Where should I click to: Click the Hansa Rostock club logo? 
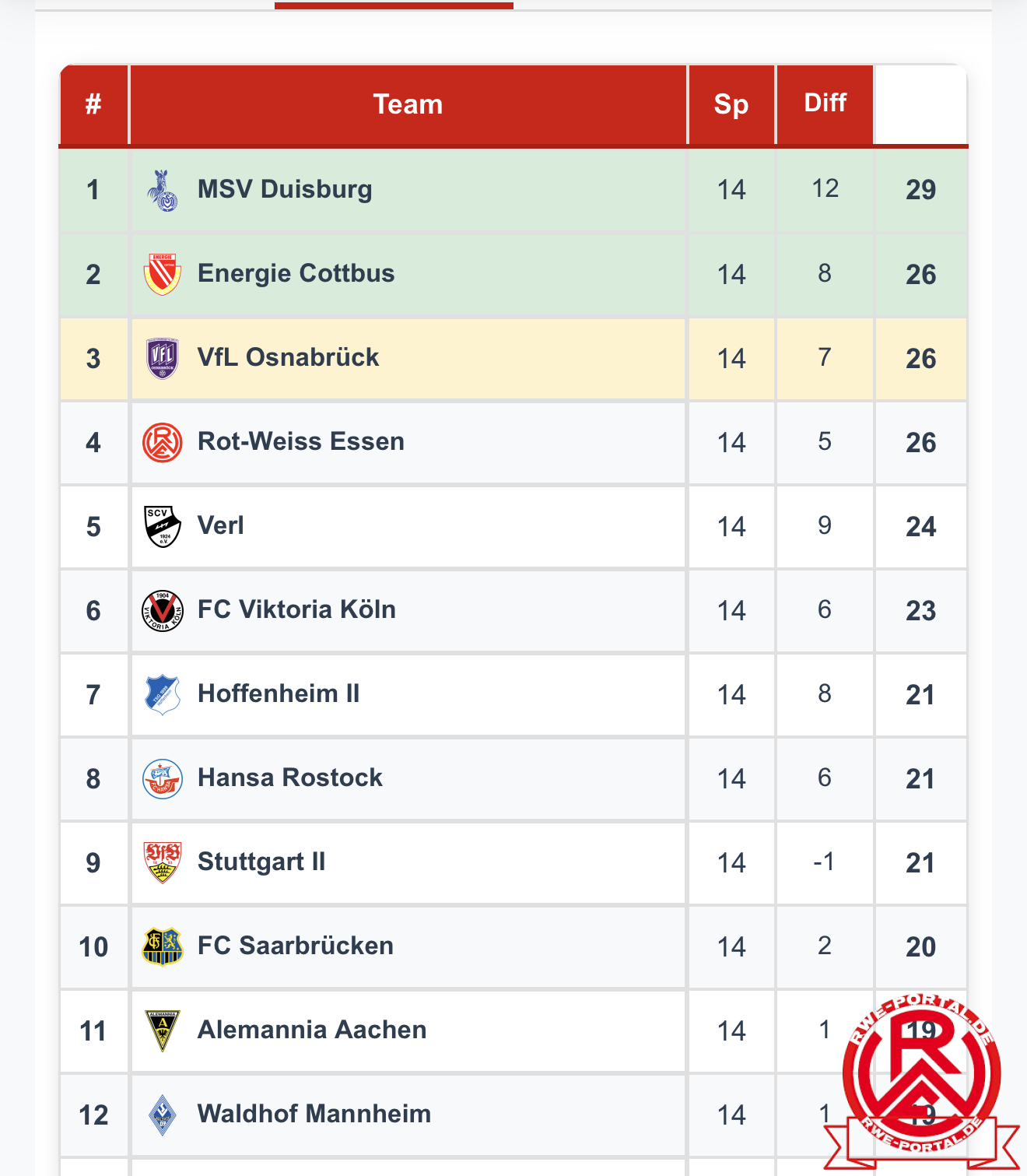click(163, 778)
